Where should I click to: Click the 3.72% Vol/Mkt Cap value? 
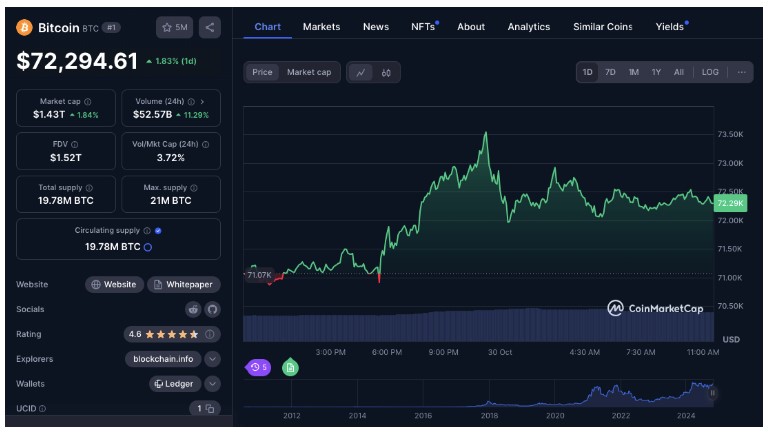[x=170, y=158]
